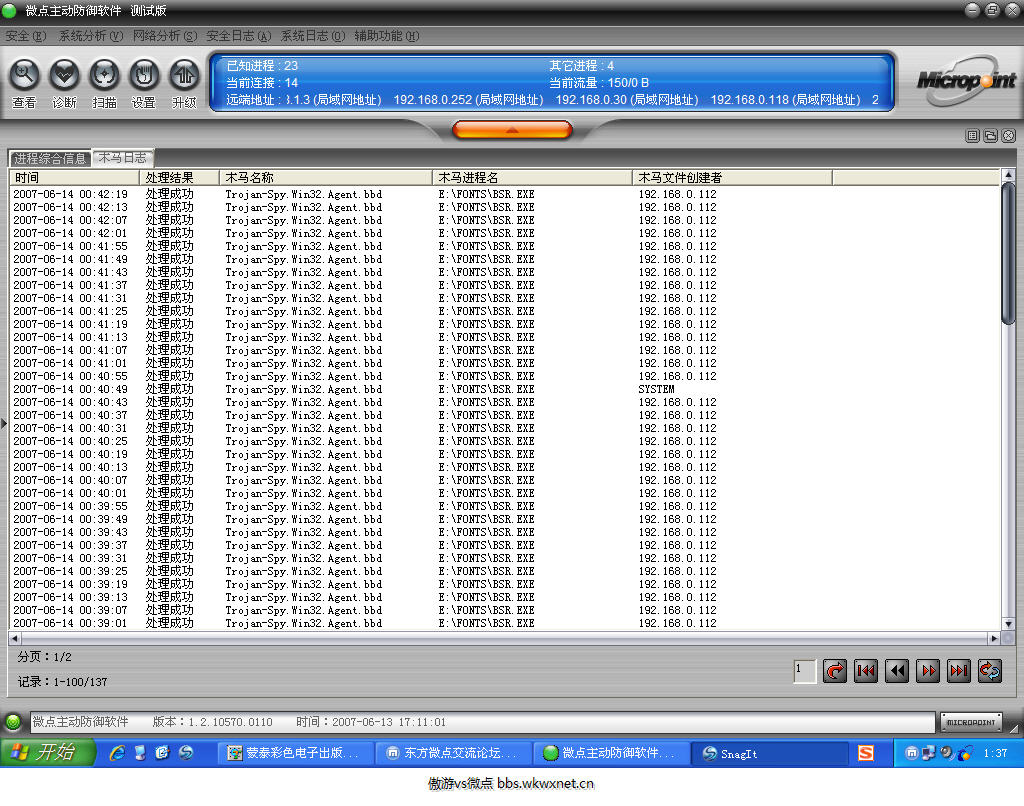
Task: Select the log row at 00:42:19
Action: tap(505, 194)
